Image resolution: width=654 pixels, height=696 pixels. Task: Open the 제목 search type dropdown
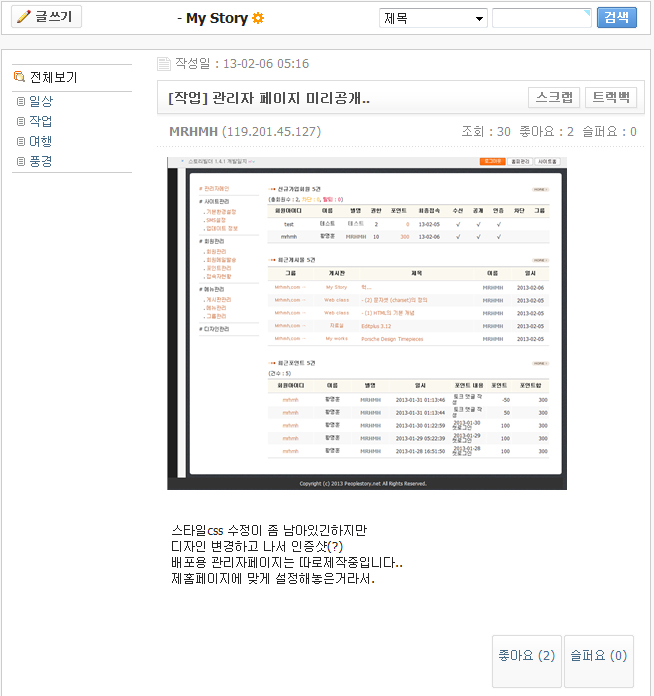(432, 18)
